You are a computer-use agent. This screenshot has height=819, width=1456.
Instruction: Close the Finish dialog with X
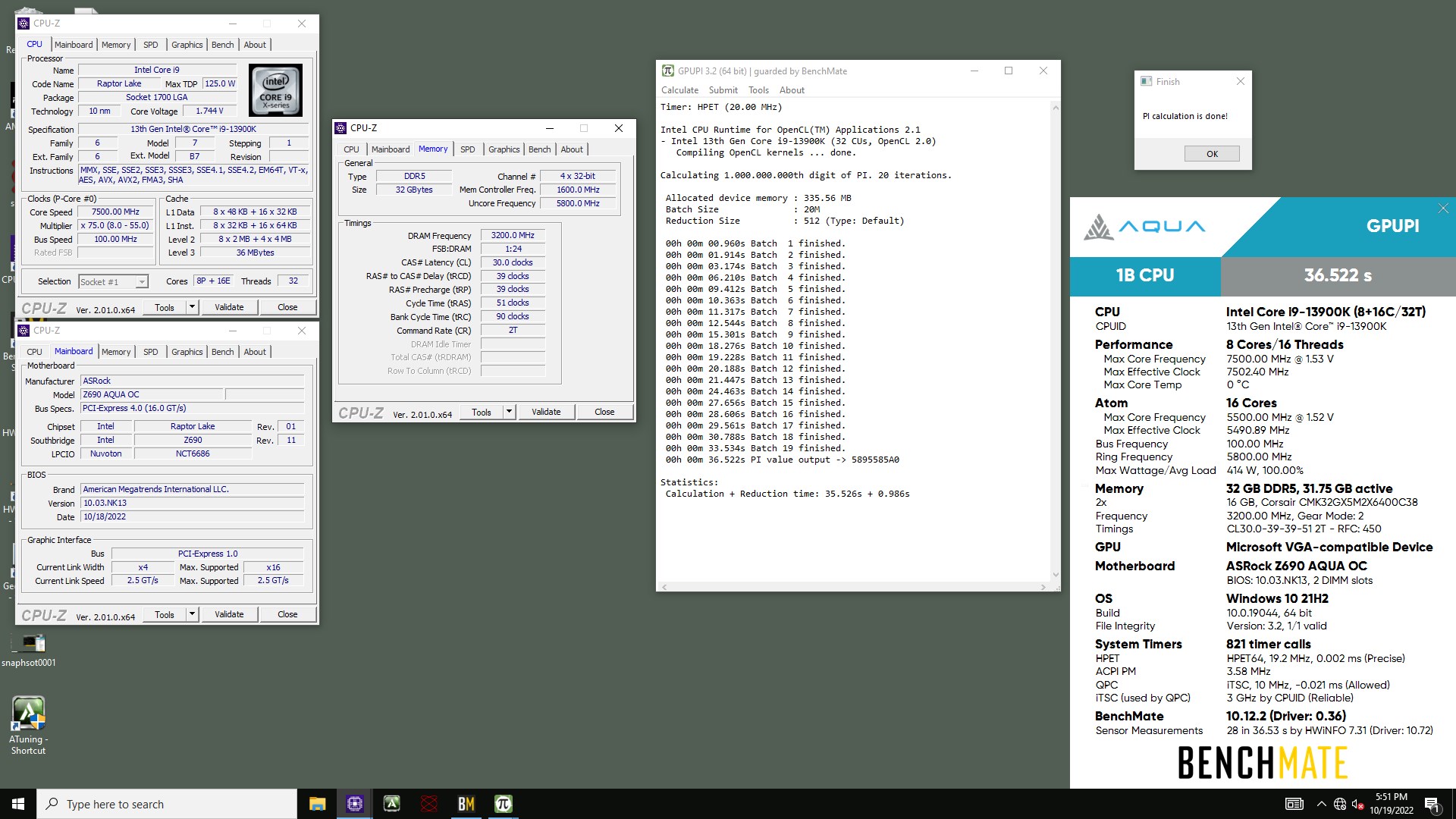point(1241,81)
